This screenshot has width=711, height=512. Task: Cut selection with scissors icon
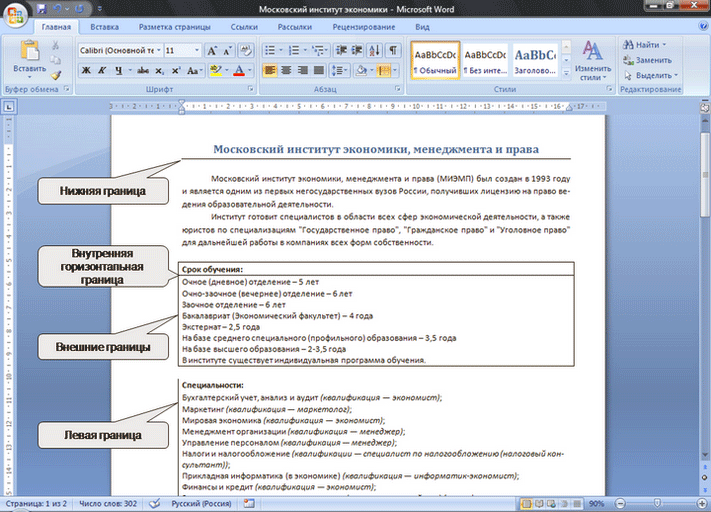(55, 45)
